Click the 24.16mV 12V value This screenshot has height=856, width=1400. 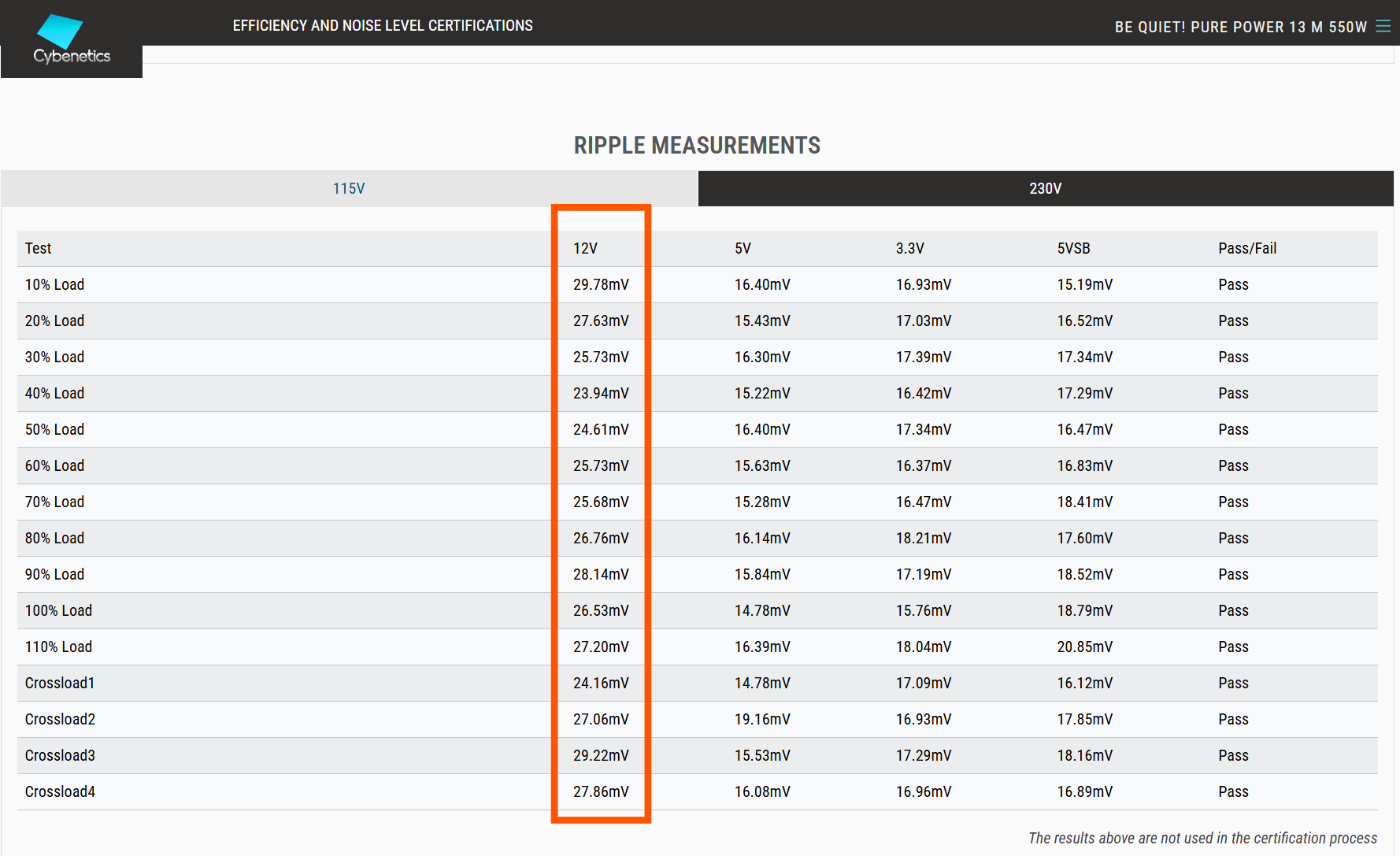pyautogui.click(x=601, y=683)
